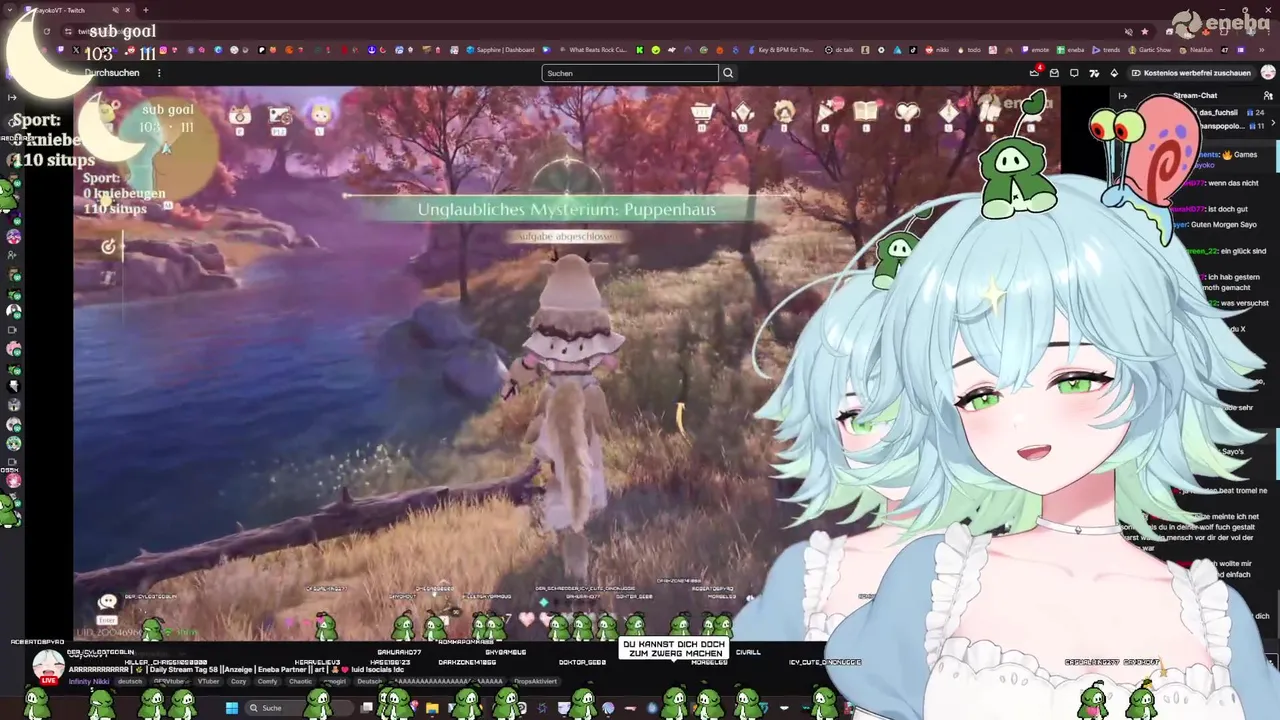Screen dimensions: 1280x720
Task: Click the VTuber stream tag
Action: (x=208, y=682)
